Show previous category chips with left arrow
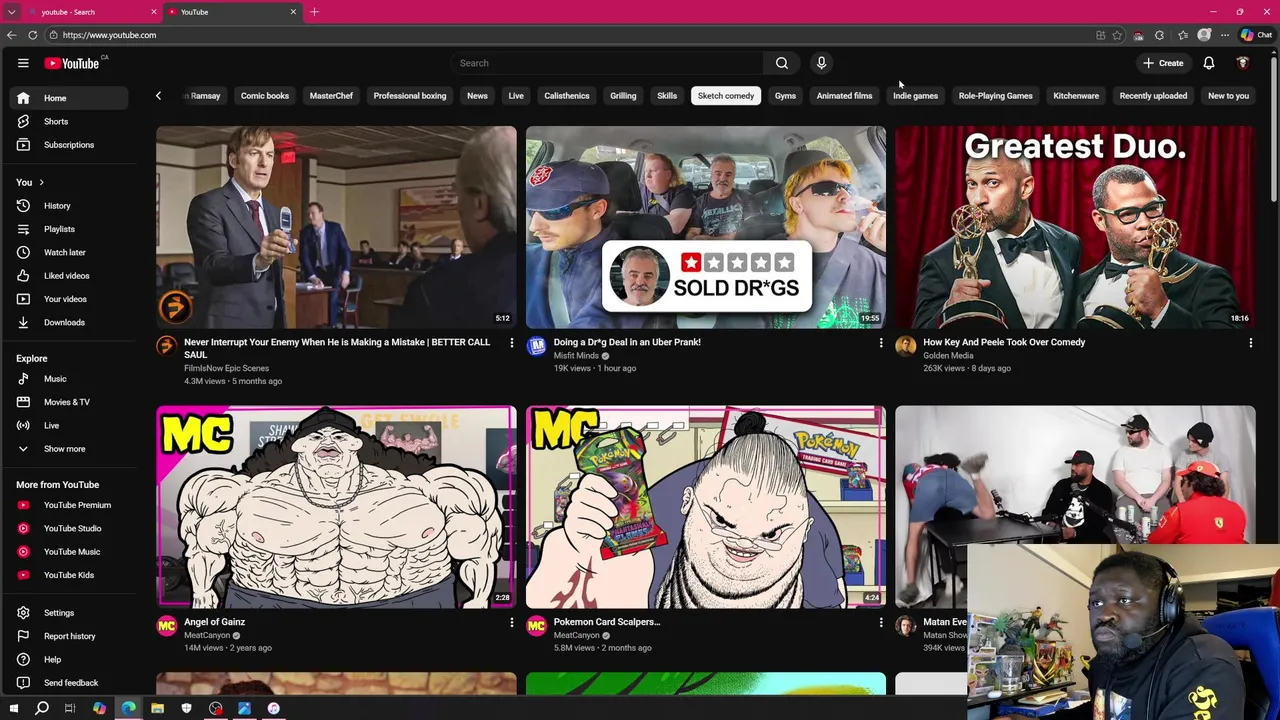The image size is (1280, 720). 158,96
